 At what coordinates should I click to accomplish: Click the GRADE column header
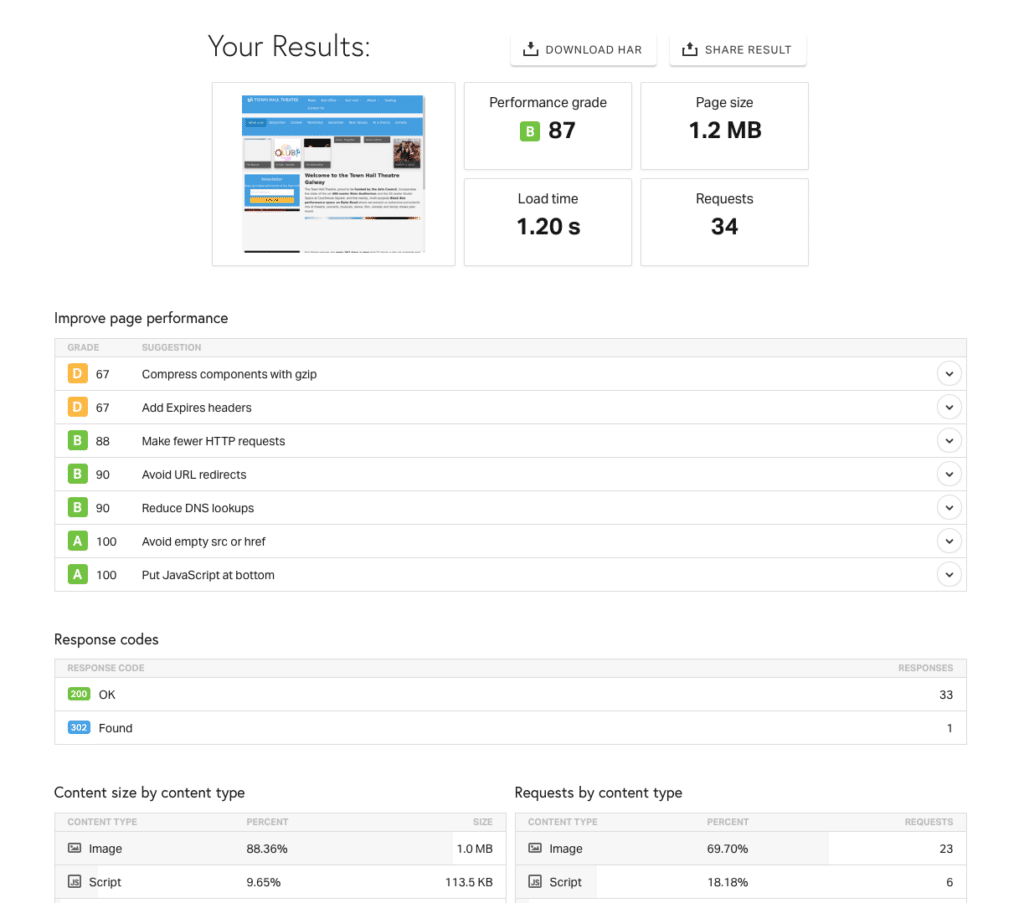[83, 347]
